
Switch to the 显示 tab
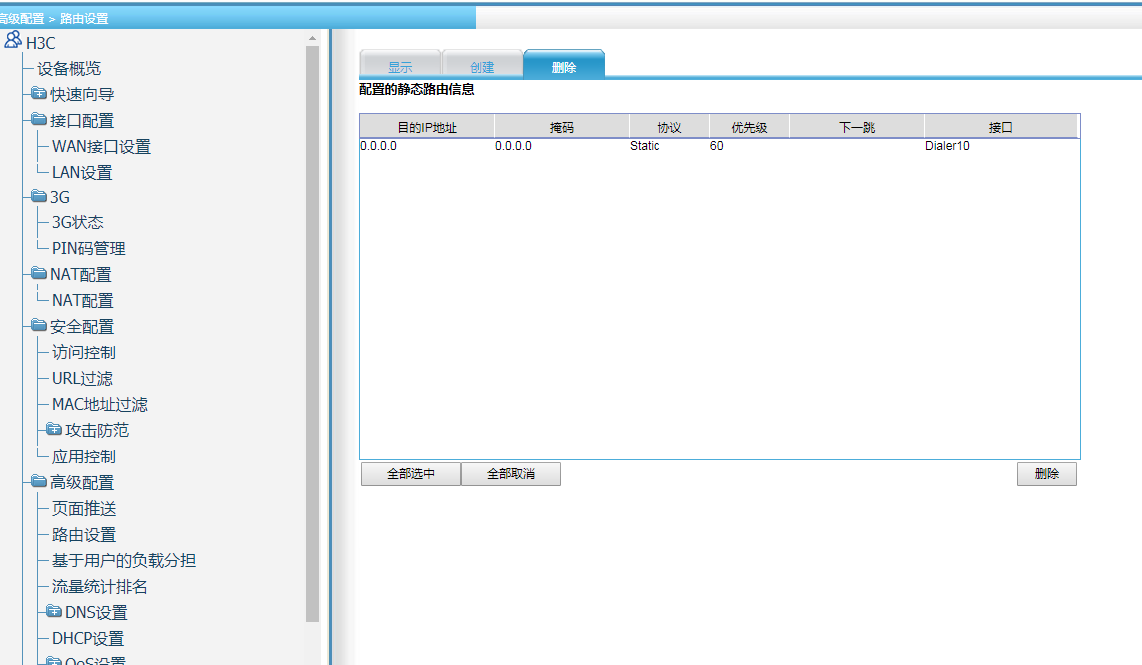coord(400,64)
